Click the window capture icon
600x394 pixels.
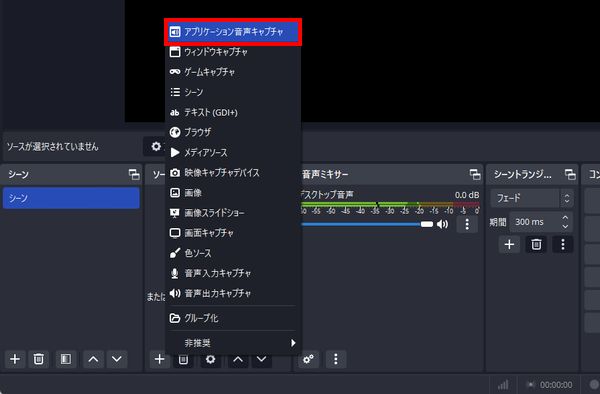175,52
